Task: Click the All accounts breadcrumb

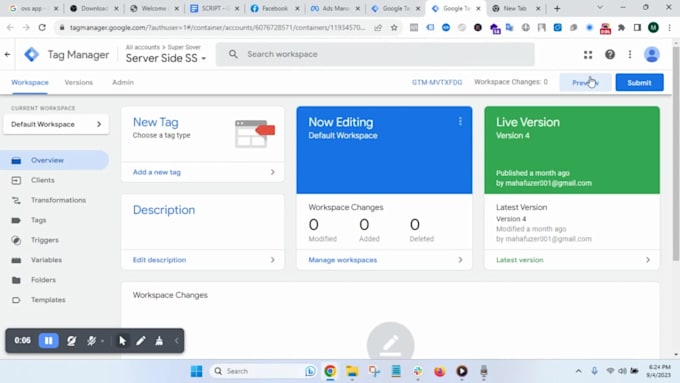Action: (143, 47)
